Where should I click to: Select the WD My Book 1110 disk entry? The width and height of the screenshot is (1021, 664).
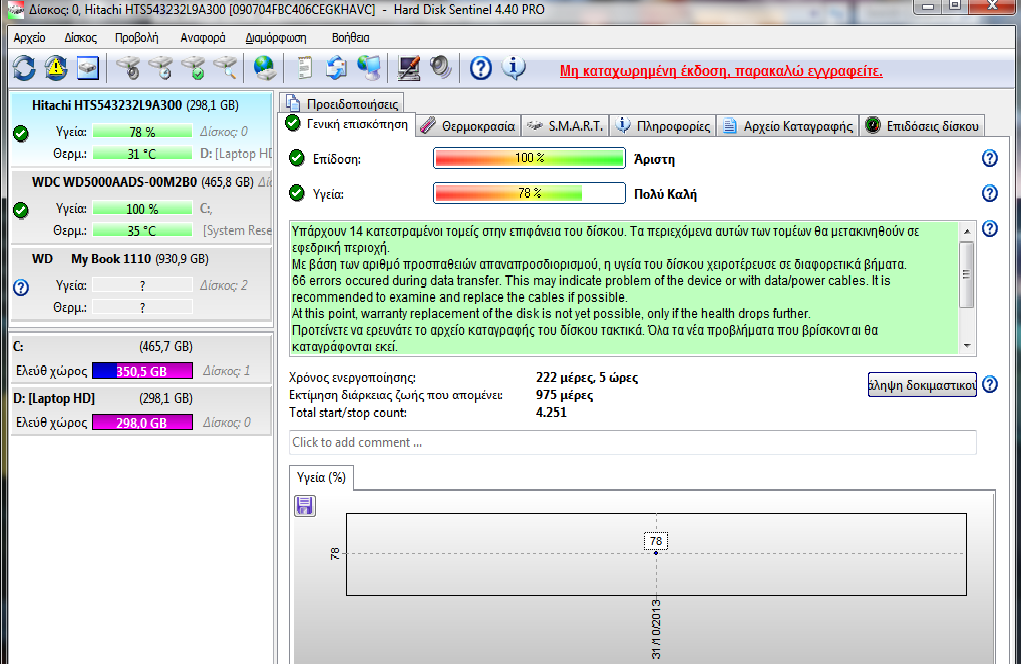tap(141, 283)
